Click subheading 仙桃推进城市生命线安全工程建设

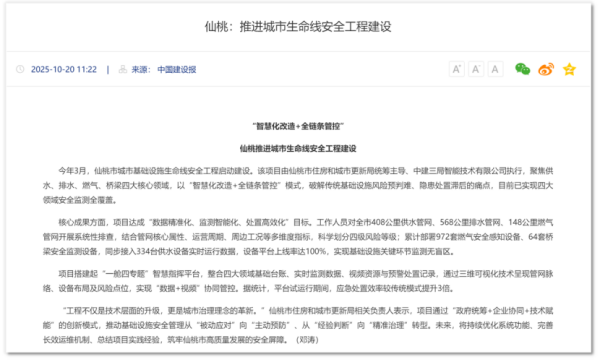tap(298, 148)
